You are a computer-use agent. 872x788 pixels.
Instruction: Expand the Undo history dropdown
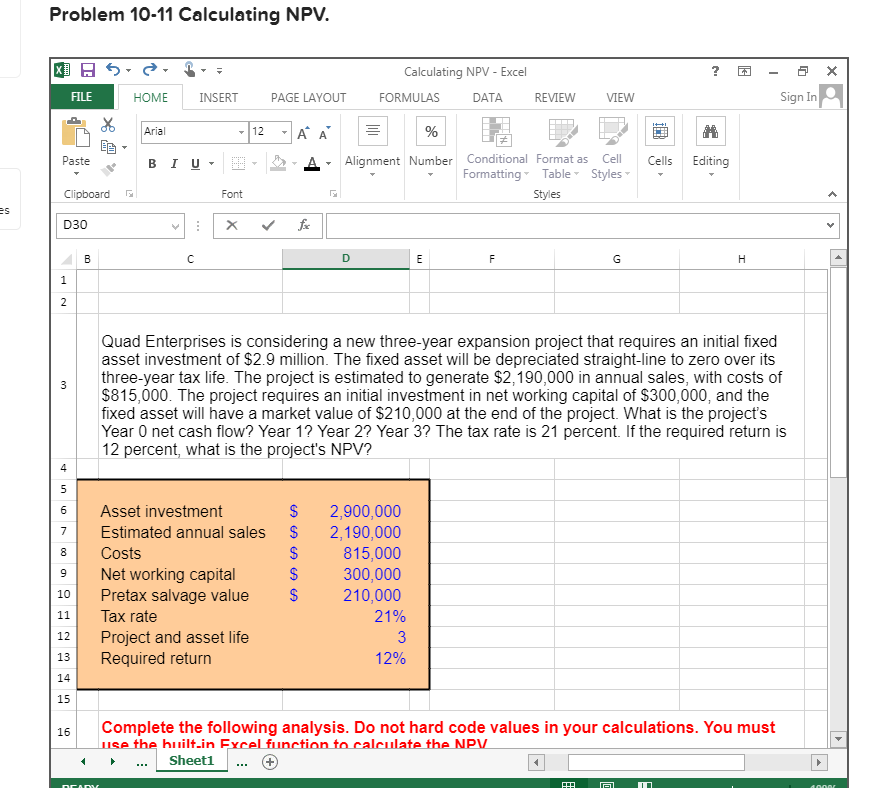pos(128,69)
